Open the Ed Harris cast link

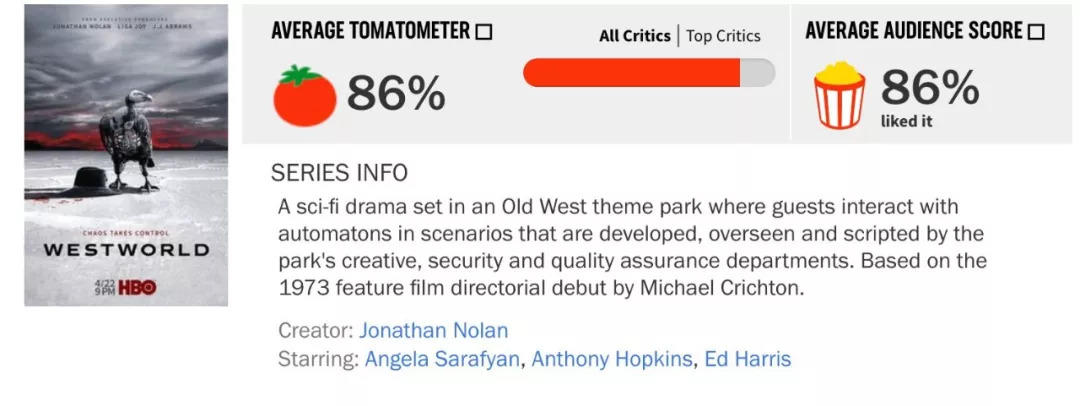(748, 359)
